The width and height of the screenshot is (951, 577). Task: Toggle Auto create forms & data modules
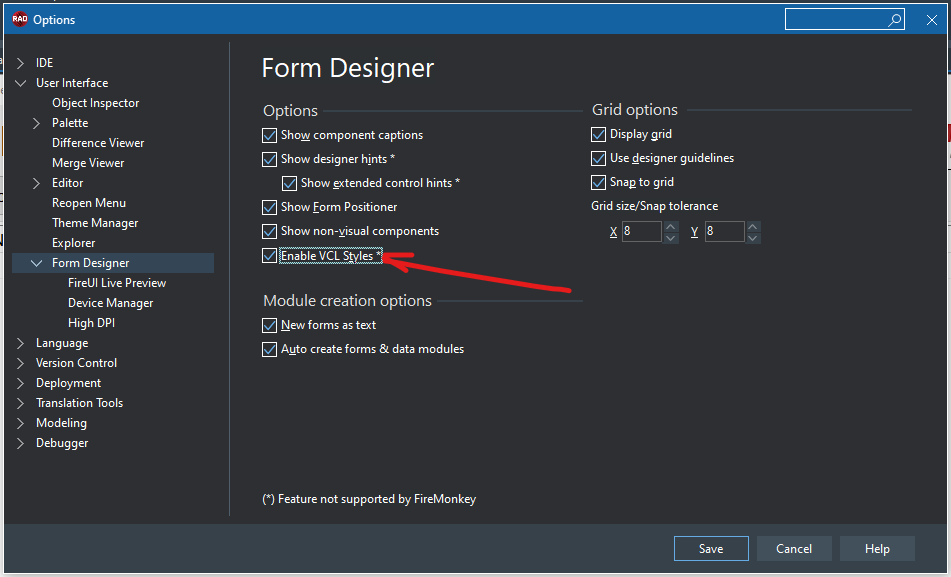click(269, 349)
